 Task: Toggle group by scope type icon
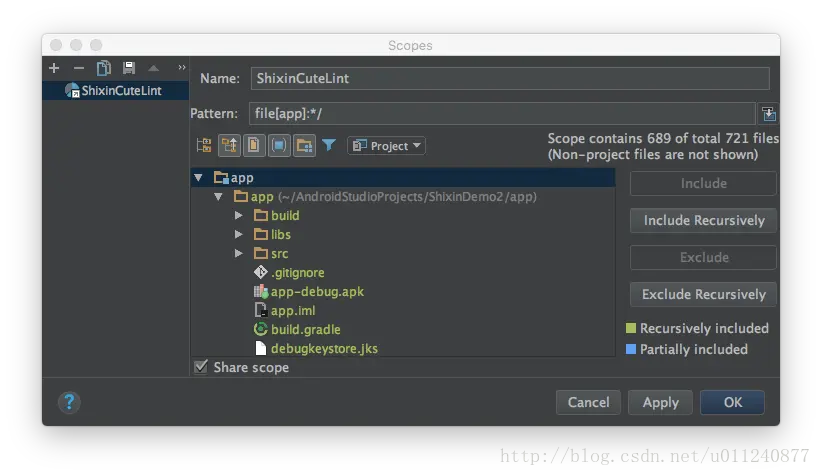pyautogui.click(x=304, y=145)
